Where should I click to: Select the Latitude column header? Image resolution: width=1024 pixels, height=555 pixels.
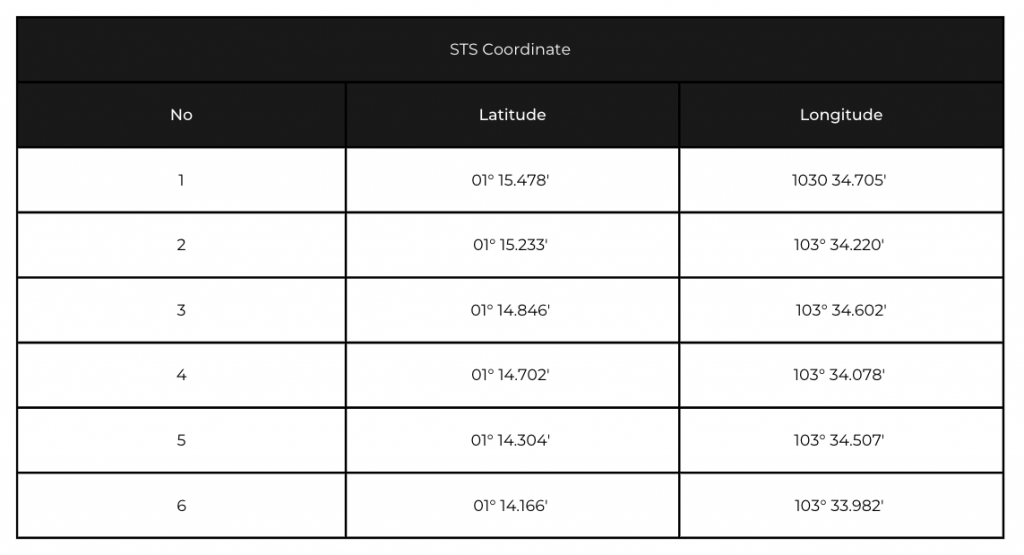512,115
